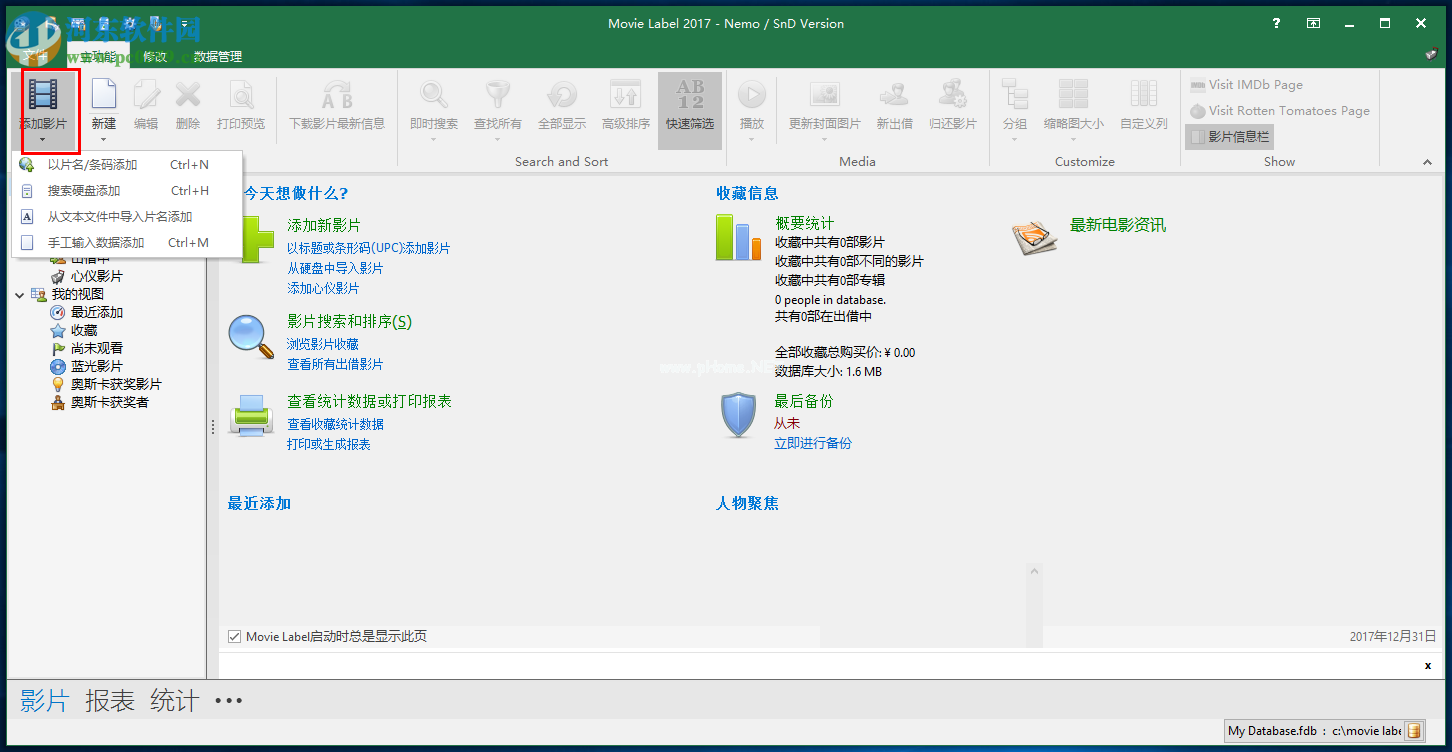This screenshot has width=1452, height=752.
Task: Click the database icon in status bar
Action: pyautogui.click(x=1414, y=731)
